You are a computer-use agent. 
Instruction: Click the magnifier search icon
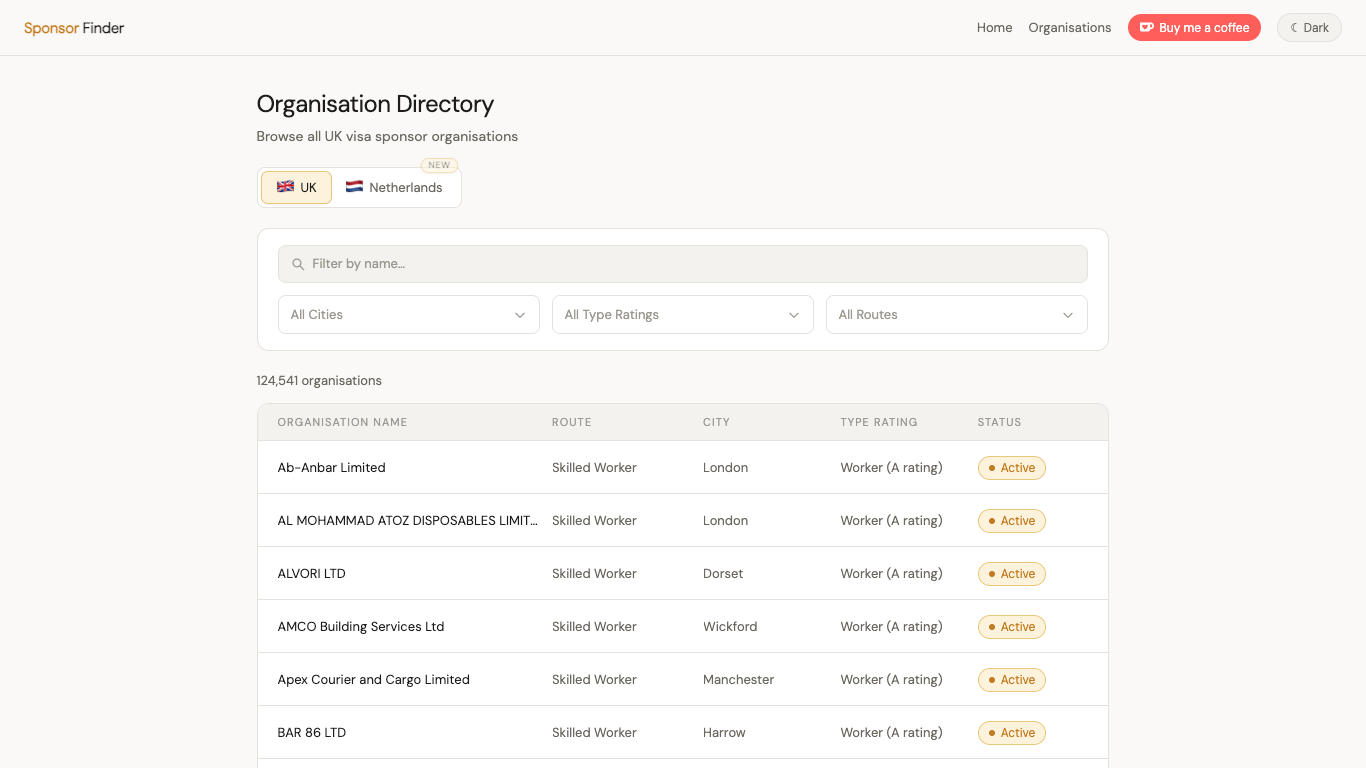point(298,264)
